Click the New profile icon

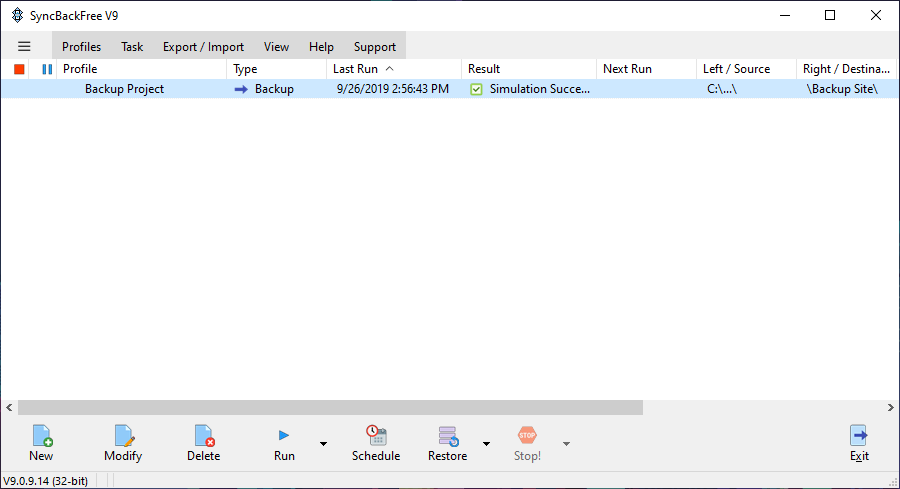point(42,436)
